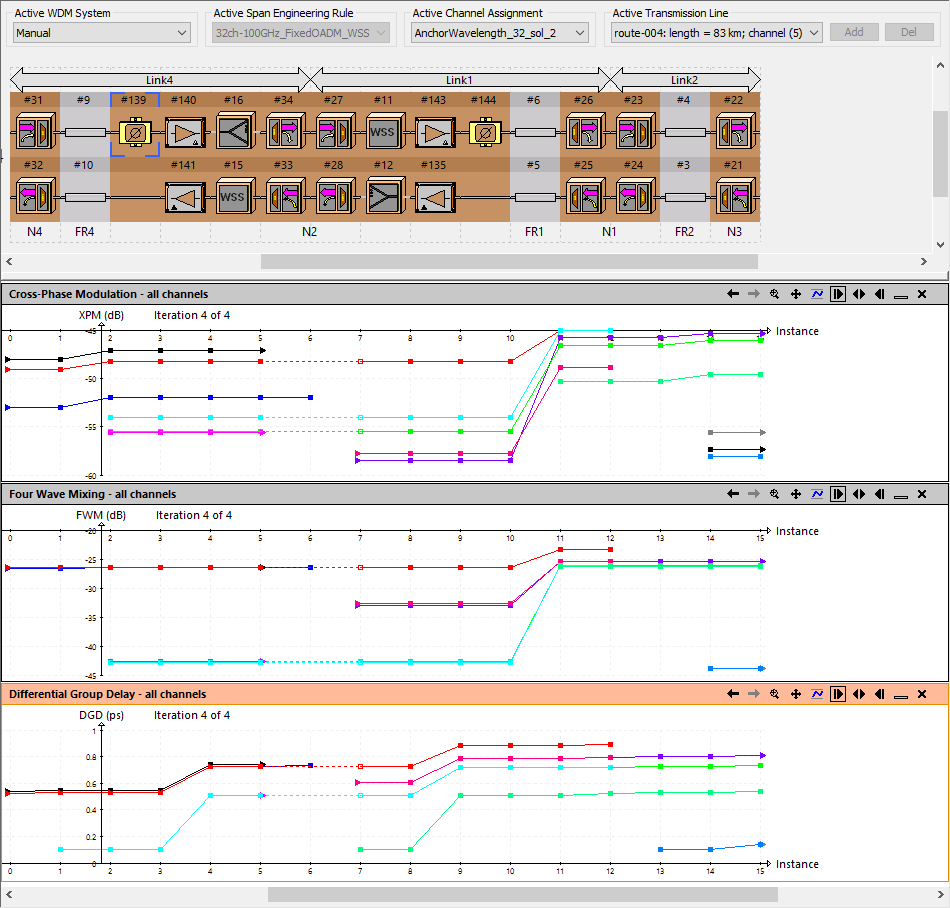The height and width of the screenshot is (908, 950).
Task: Click splitter component #16
Action: point(235,130)
